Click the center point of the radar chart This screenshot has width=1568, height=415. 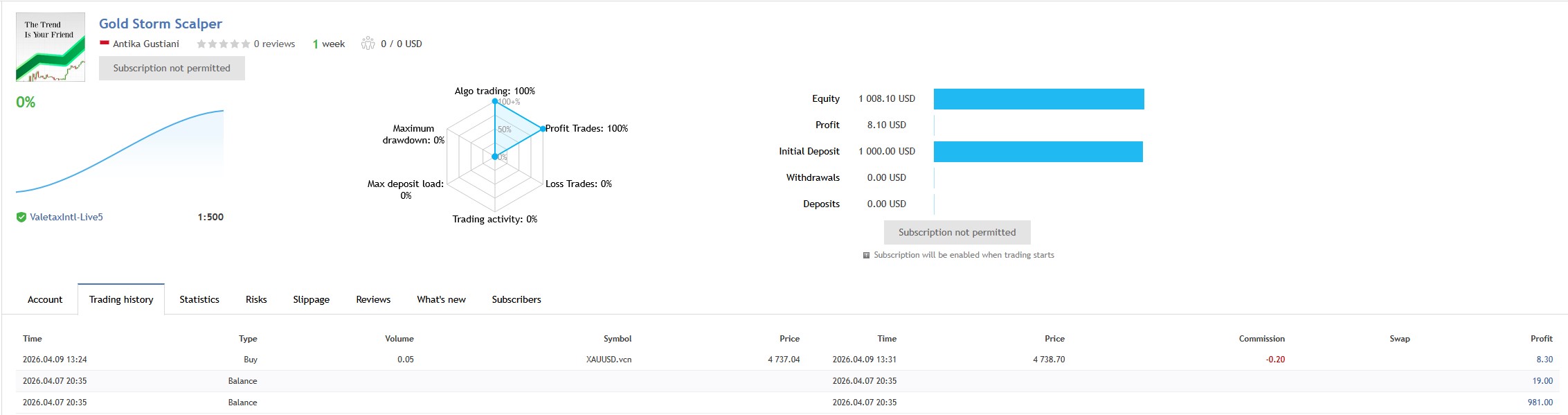tap(495, 157)
